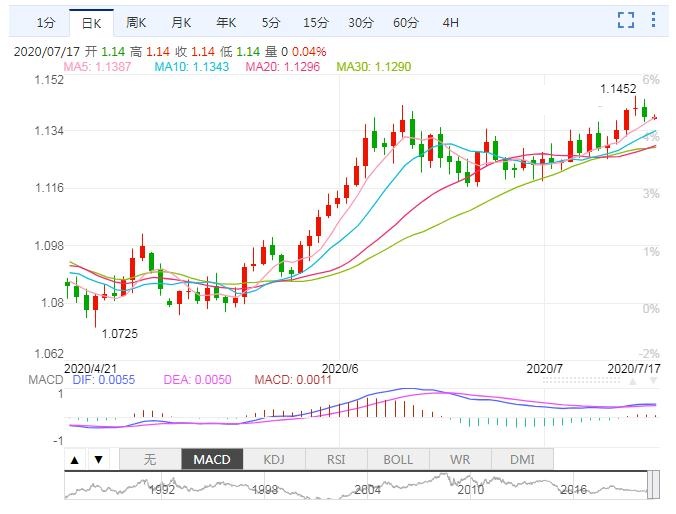
Task: Switch to the WR indicator
Action: pos(460,460)
